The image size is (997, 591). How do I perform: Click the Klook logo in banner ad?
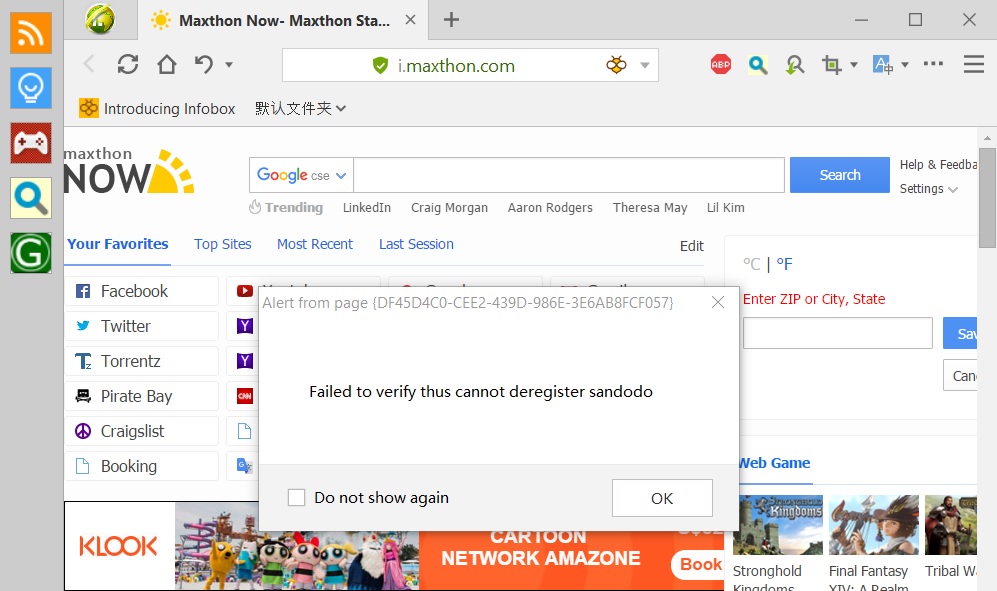[x=118, y=546]
